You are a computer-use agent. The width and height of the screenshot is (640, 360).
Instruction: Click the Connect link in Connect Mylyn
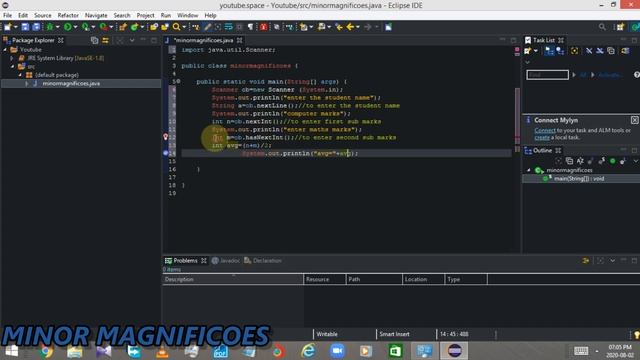[545, 130]
